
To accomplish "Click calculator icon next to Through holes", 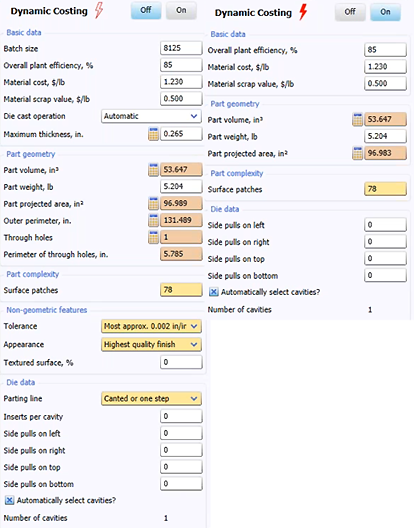I will click(154, 237).
